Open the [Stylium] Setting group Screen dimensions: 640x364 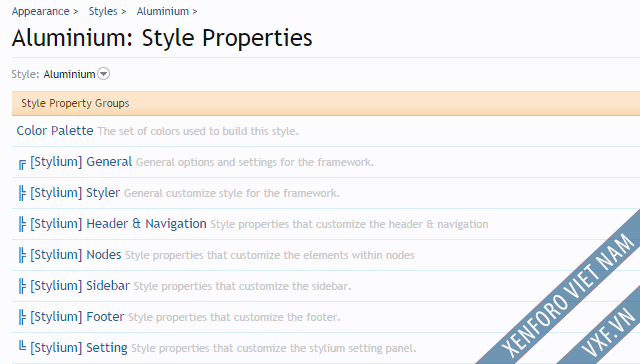(x=79, y=348)
